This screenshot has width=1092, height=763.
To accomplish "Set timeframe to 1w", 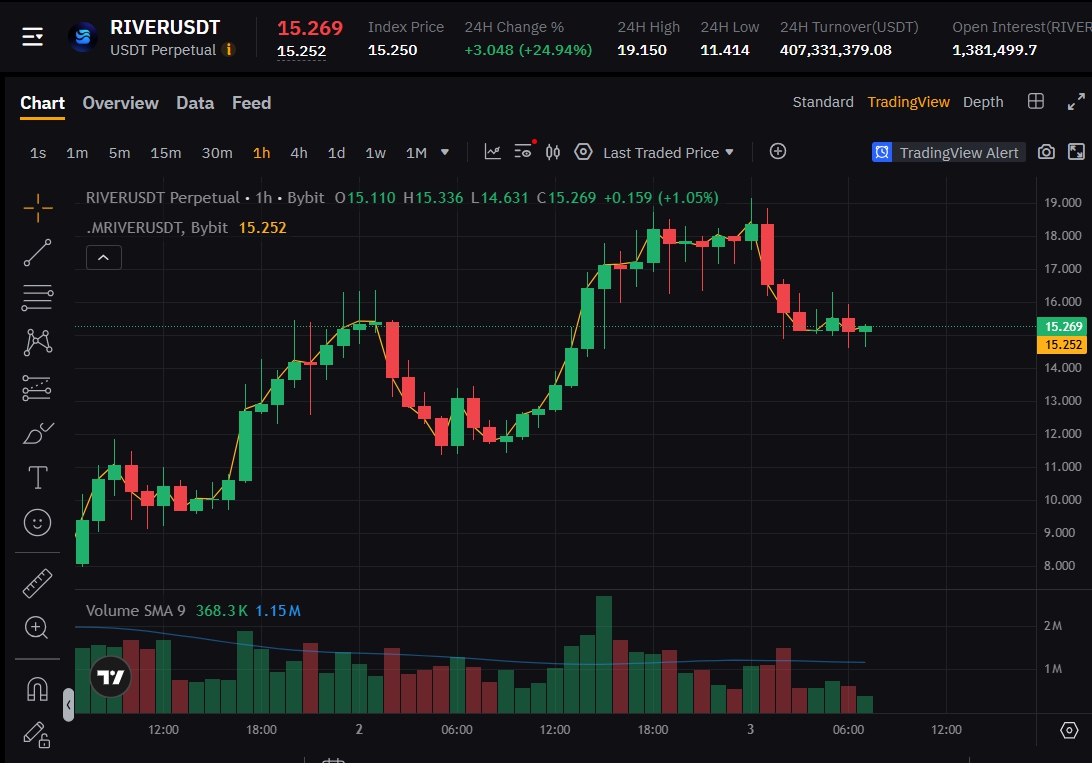I will pos(375,152).
